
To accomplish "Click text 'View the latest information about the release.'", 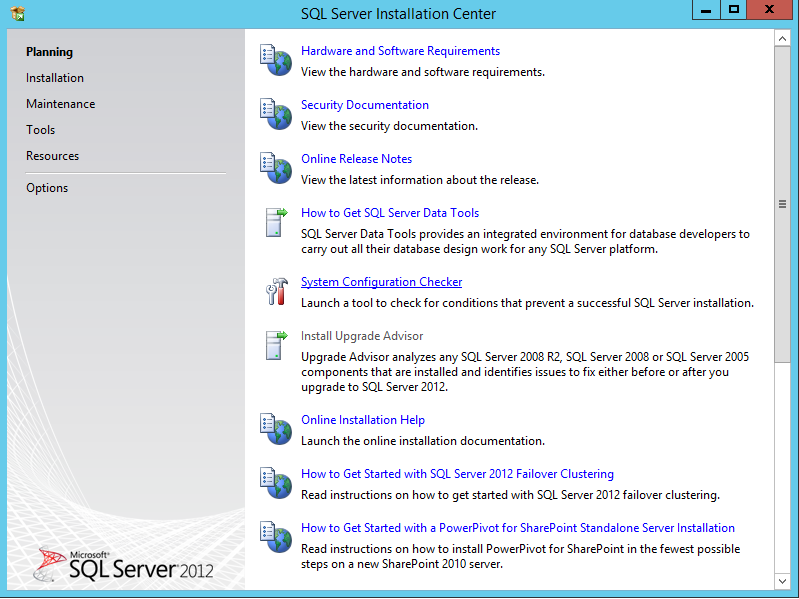I will 419,180.
